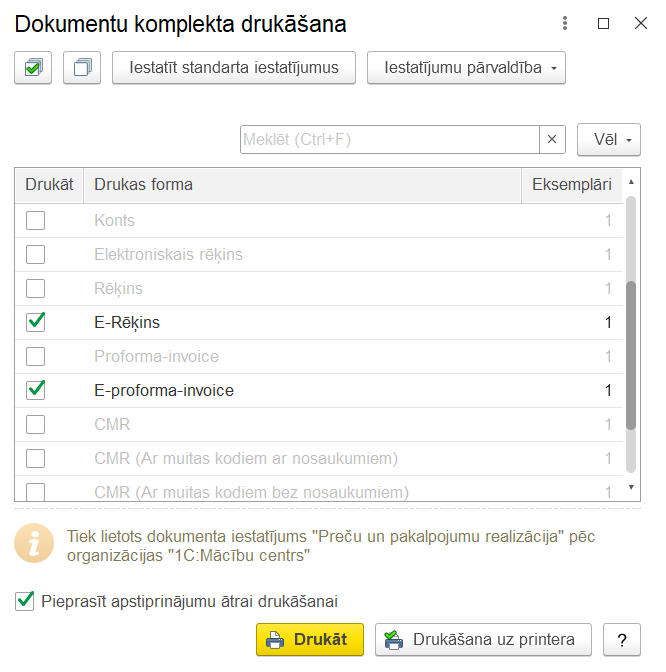Toggle Pieprasīt apstiprinājumu ātrai drukāšanai checkbox

point(24,601)
